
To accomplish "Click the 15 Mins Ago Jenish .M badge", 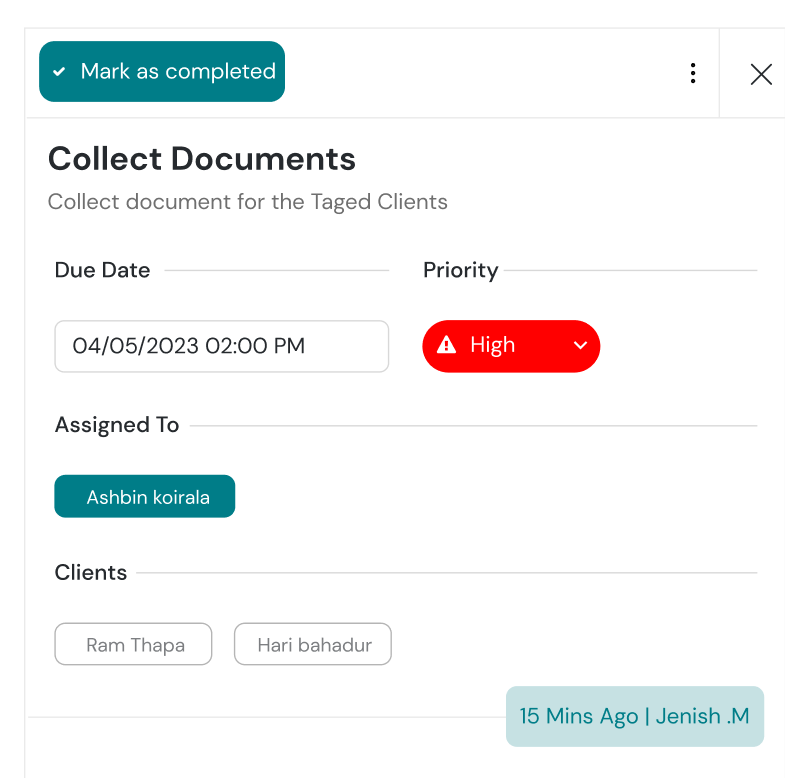I will click(x=634, y=716).
